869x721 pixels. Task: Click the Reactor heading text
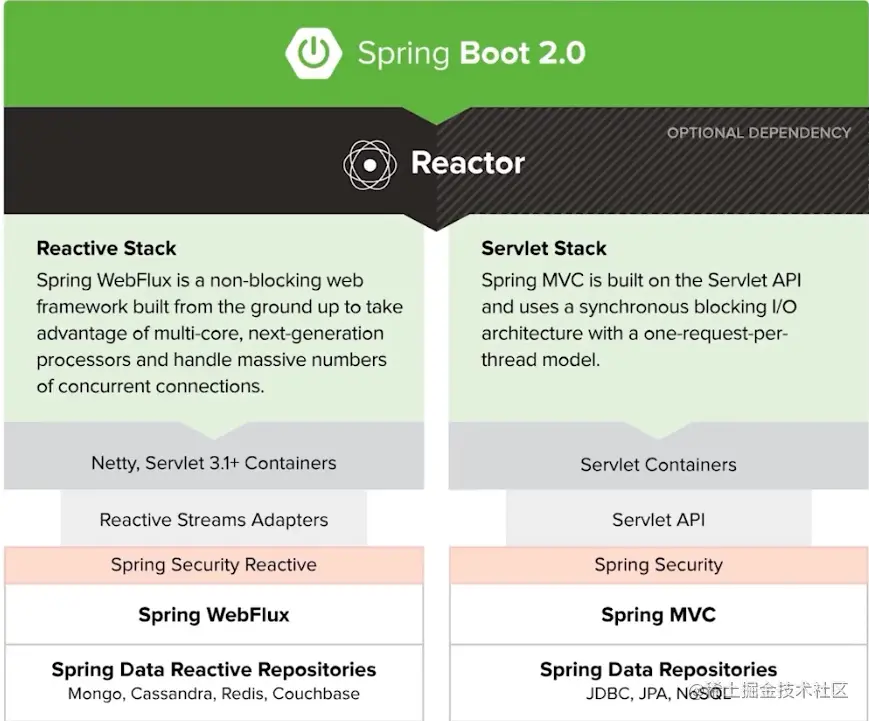pos(467,163)
